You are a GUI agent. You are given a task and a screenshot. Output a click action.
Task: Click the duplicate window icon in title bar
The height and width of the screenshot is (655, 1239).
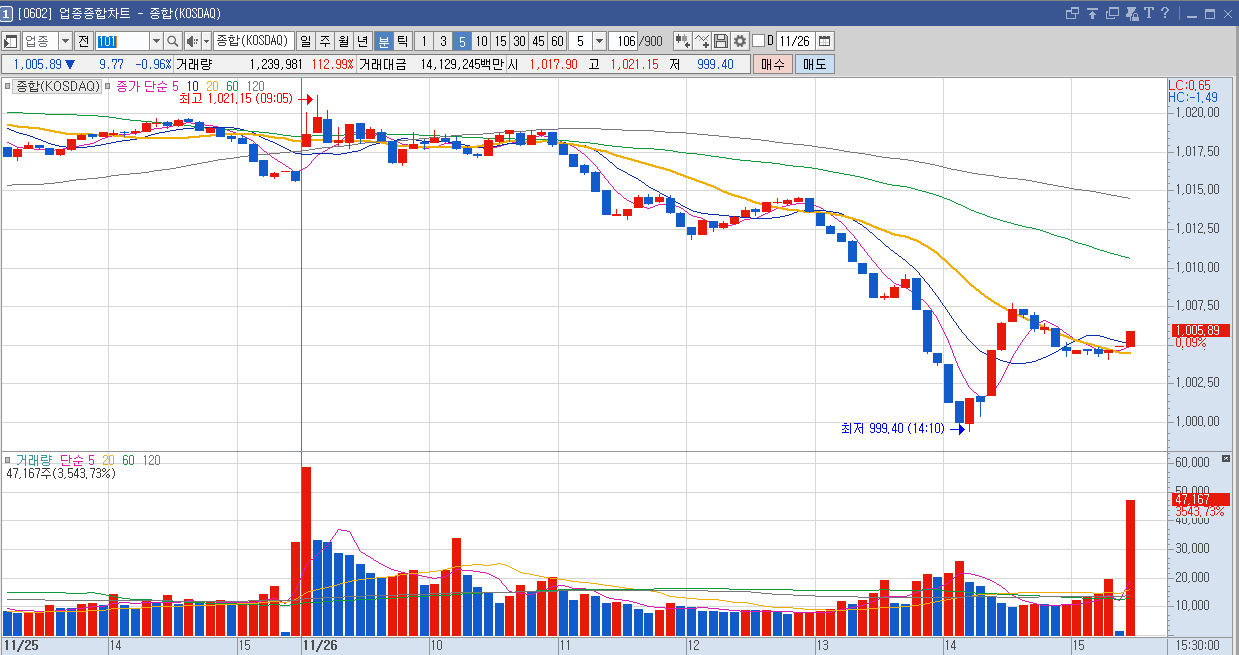[1112, 13]
